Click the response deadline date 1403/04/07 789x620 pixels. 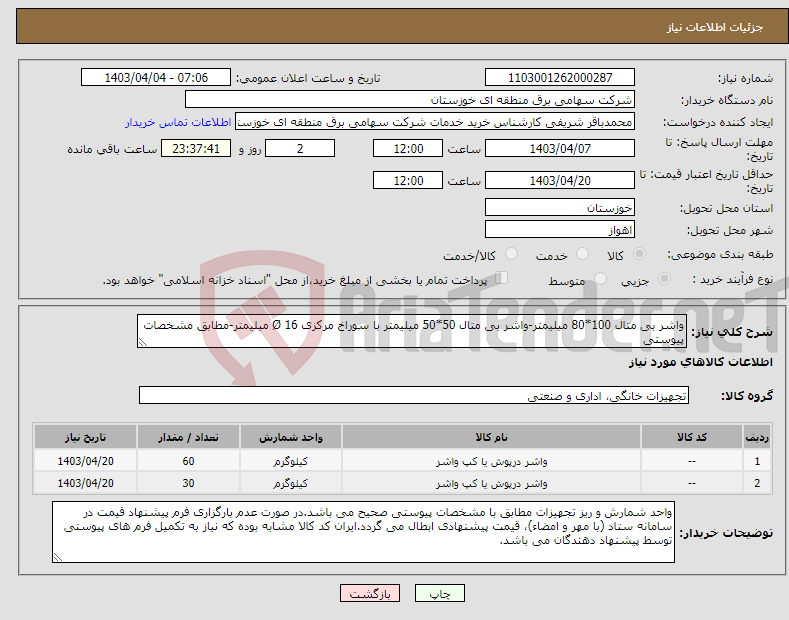coord(560,148)
